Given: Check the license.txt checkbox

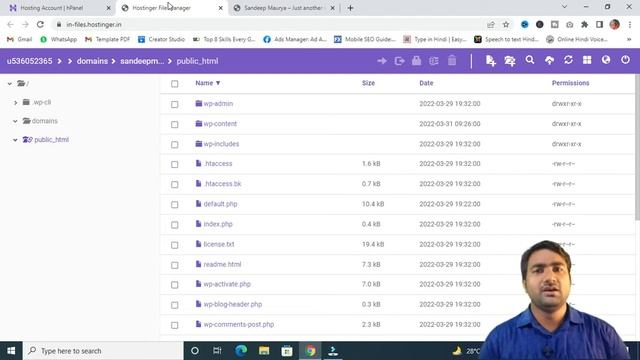Looking at the screenshot, I should [175, 245].
